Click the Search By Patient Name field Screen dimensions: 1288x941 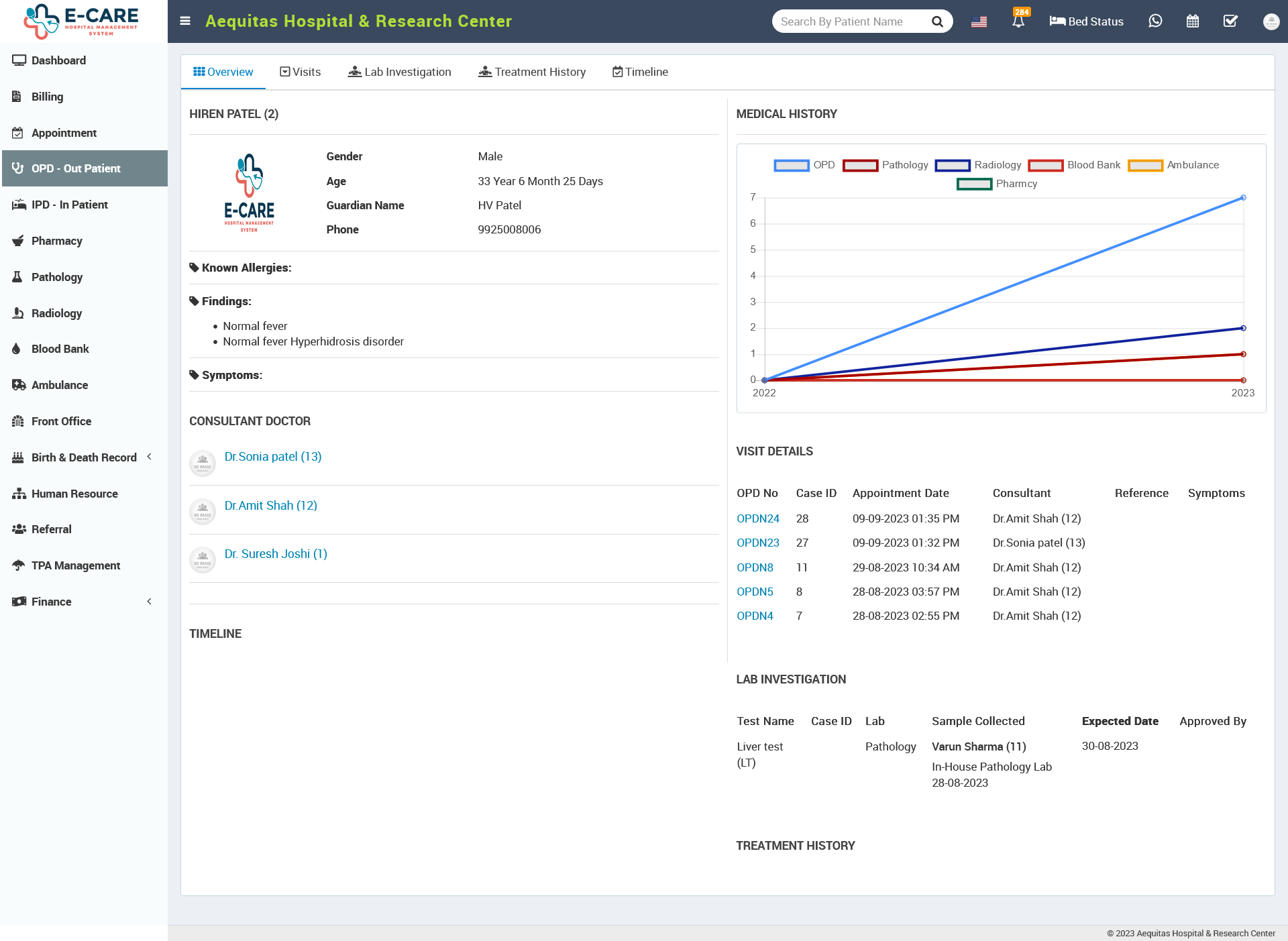click(x=849, y=21)
